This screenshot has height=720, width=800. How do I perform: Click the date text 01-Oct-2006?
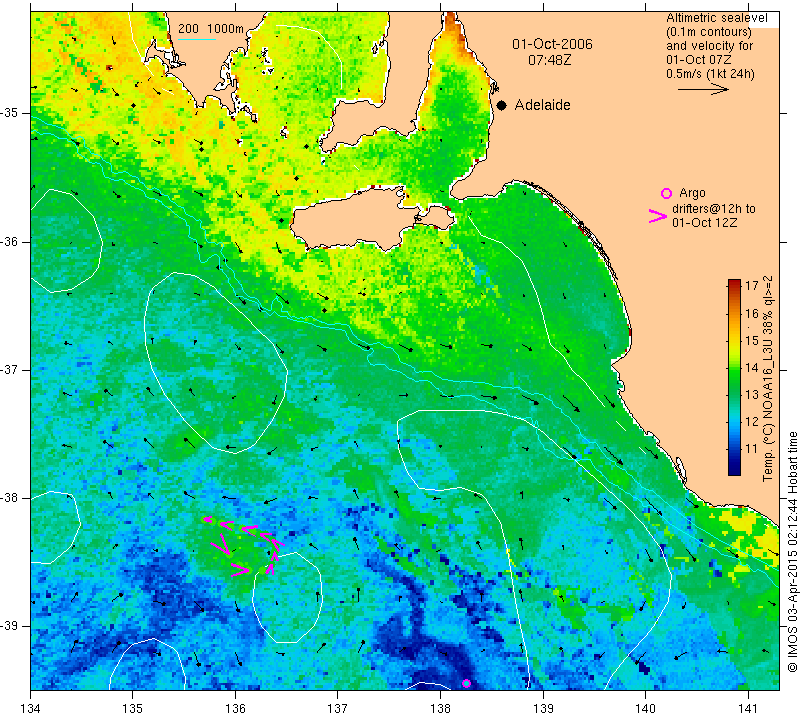click(x=553, y=44)
